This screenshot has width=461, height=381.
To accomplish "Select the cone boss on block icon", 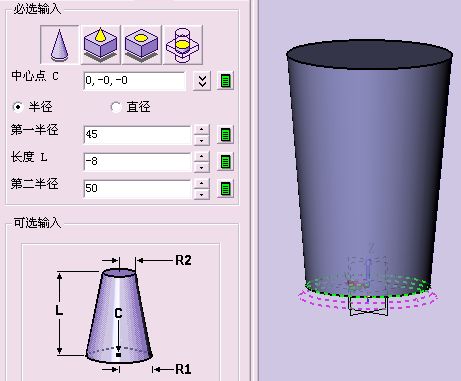I will coord(101,45).
